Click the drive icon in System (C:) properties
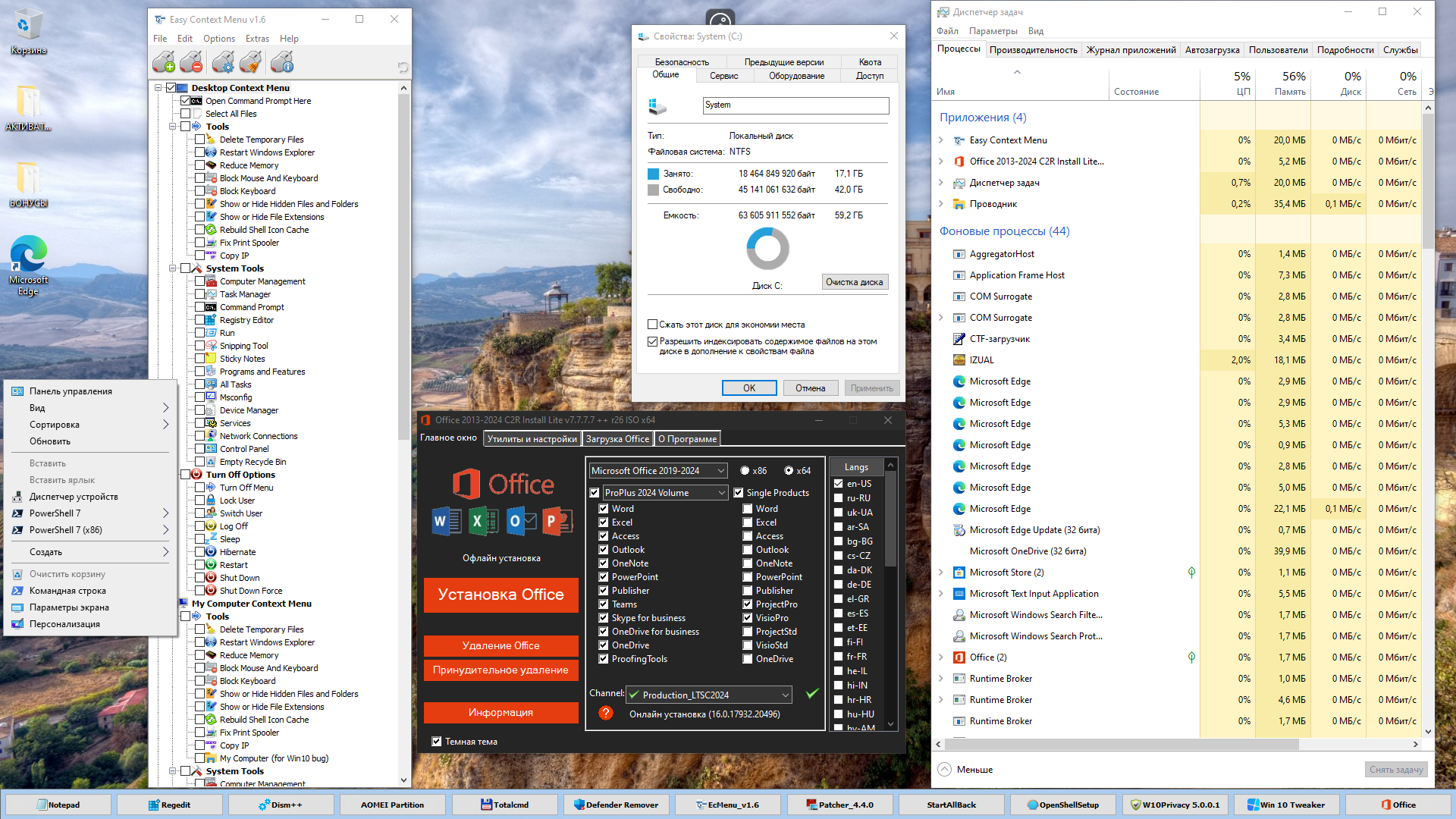Viewport: 1456px width, 819px height. [657, 106]
